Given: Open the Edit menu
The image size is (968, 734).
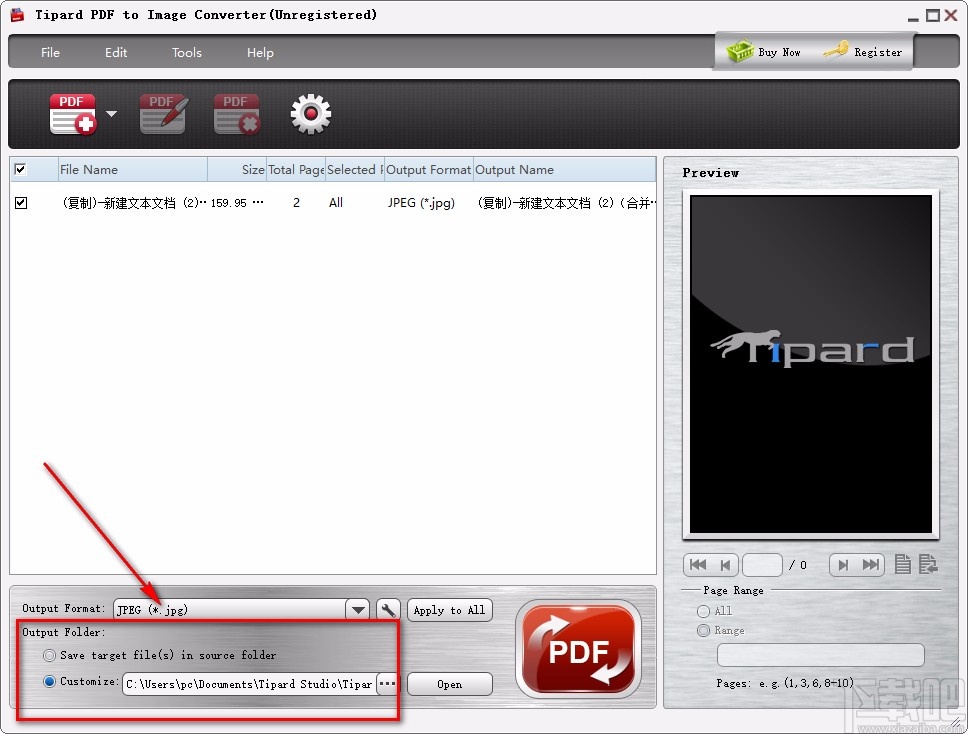Looking at the screenshot, I should click(x=115, y=52).
